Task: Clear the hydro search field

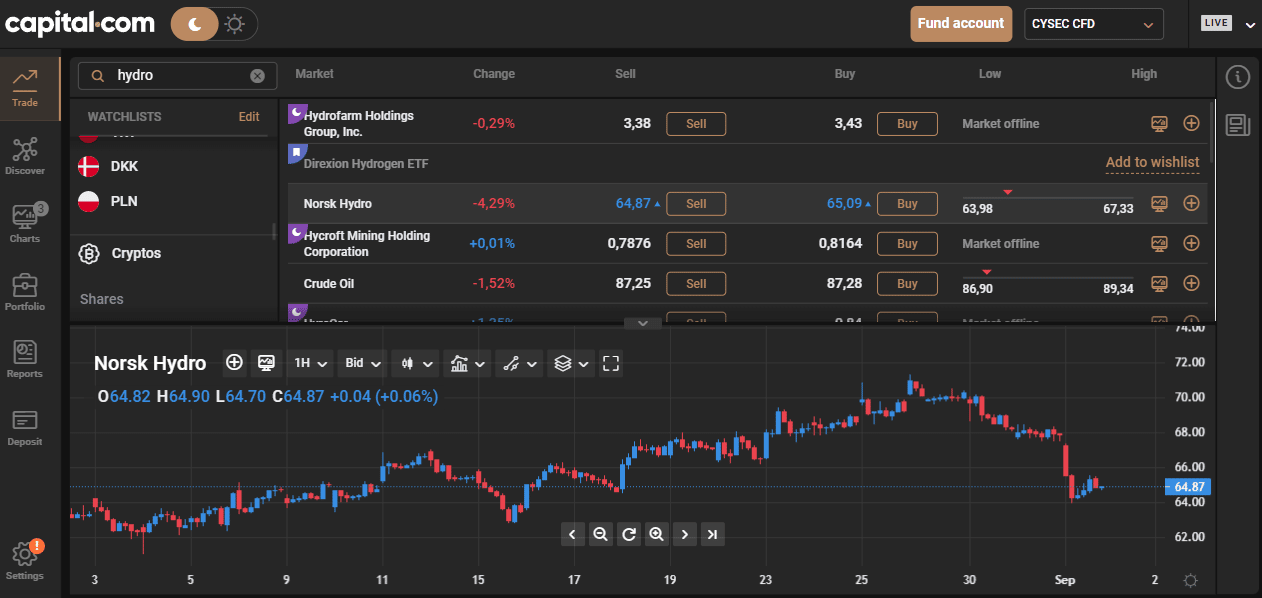Action: 257,75
